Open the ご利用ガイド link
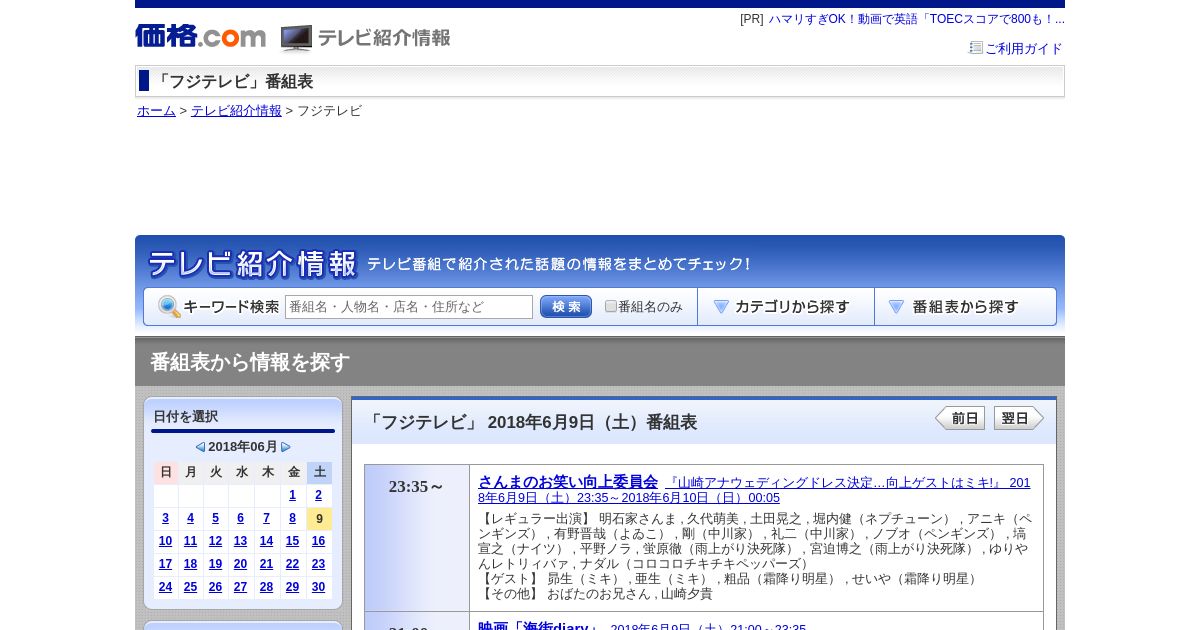Image resolution: width=1200 pixels, height=630 pixels. coord(1024,48)
